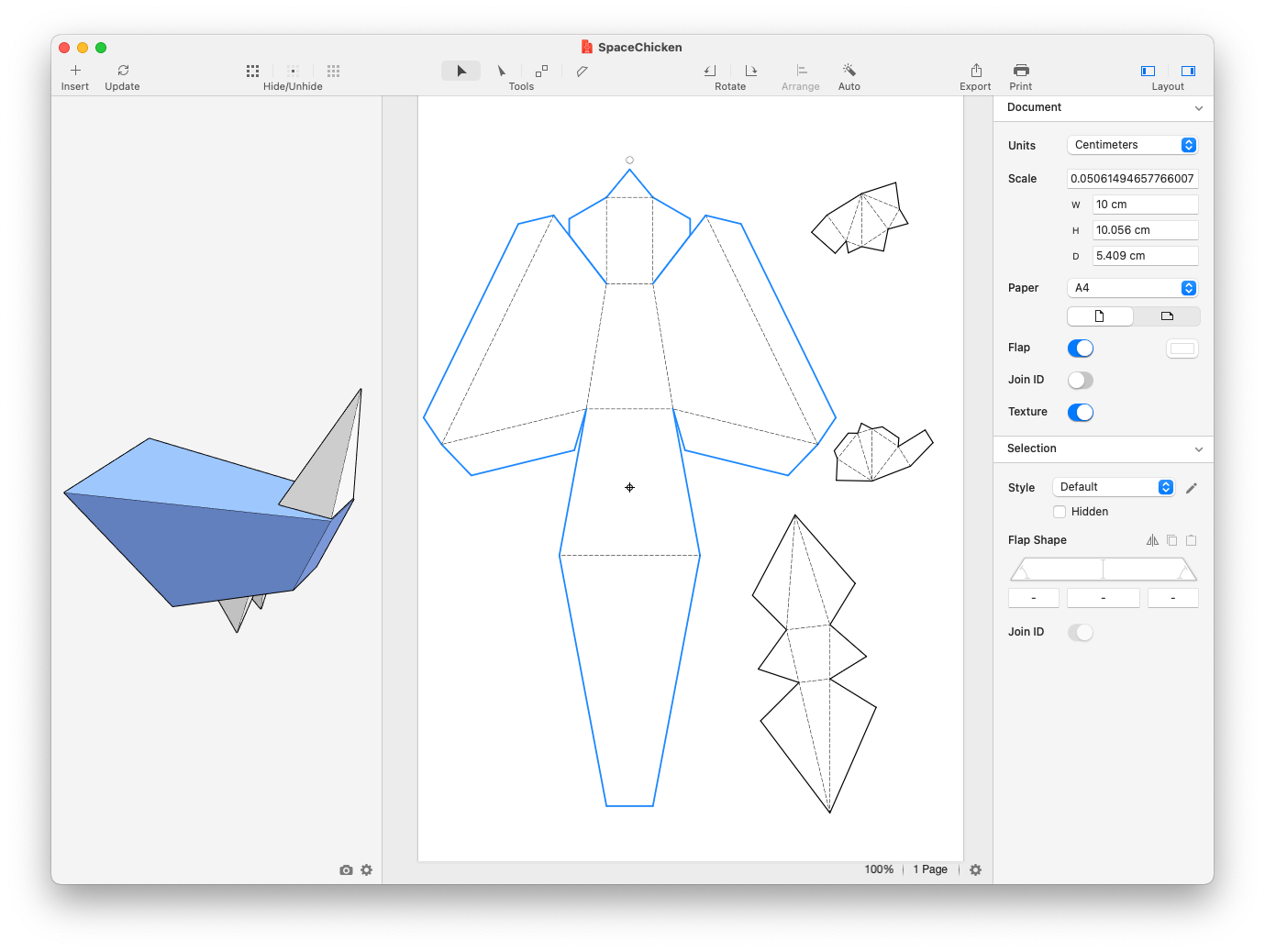Rotate counterclockwise with left Rotate icon
Screen dimensions: 1265x952
pos(710,71)
